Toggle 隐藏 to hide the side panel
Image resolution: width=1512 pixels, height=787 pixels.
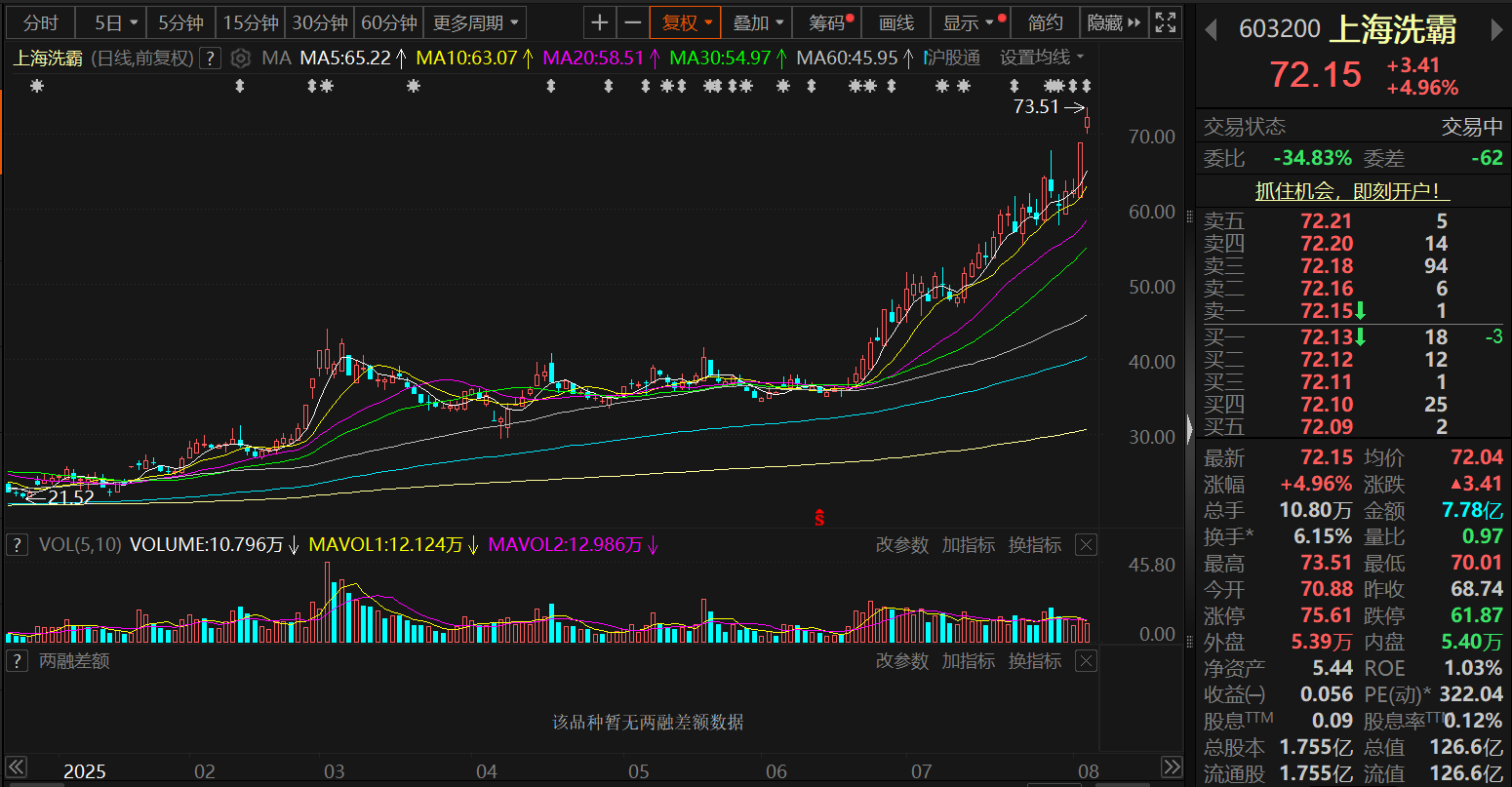[x=1113, y=22]
